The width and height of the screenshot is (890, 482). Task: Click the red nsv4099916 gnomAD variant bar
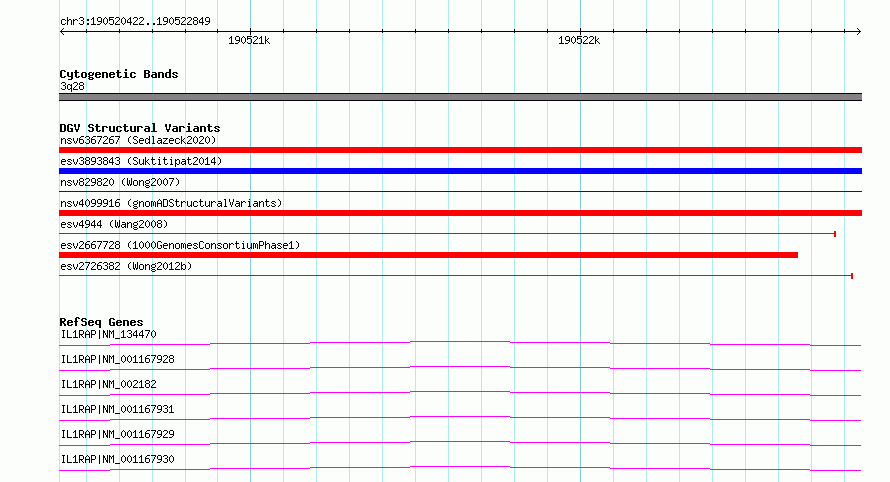460,213
